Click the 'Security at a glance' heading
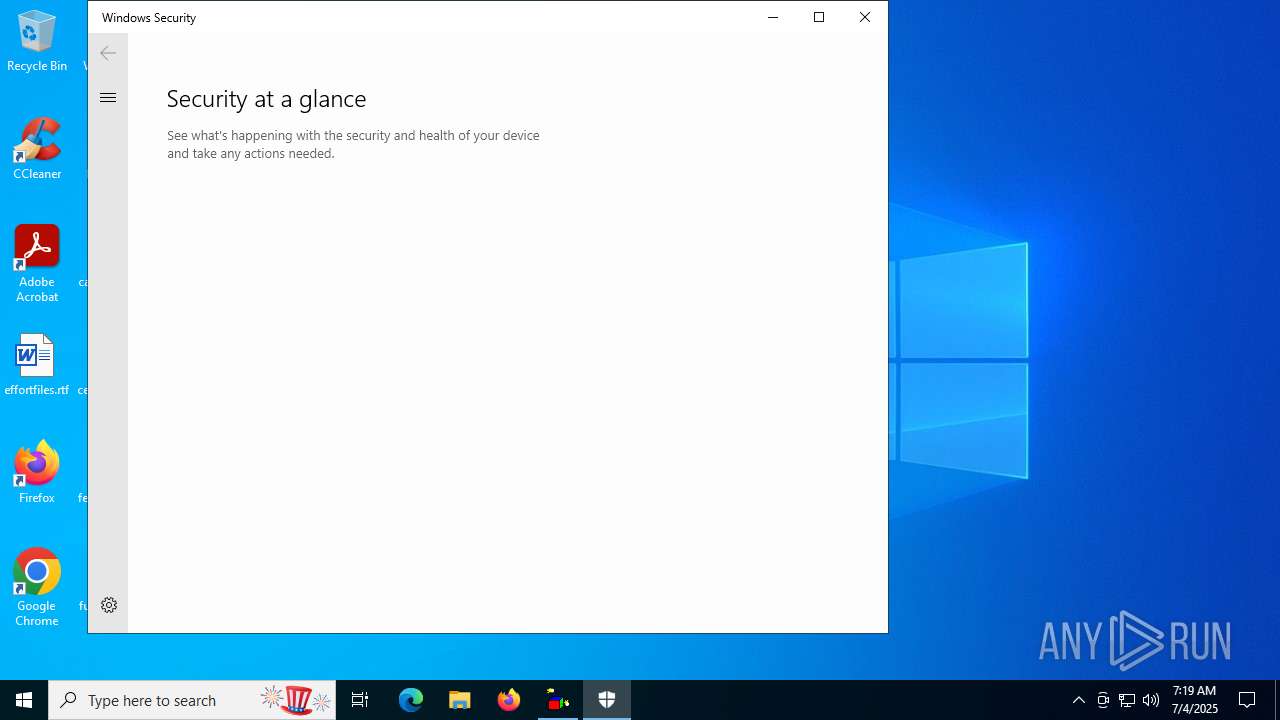 click(266, 99)
